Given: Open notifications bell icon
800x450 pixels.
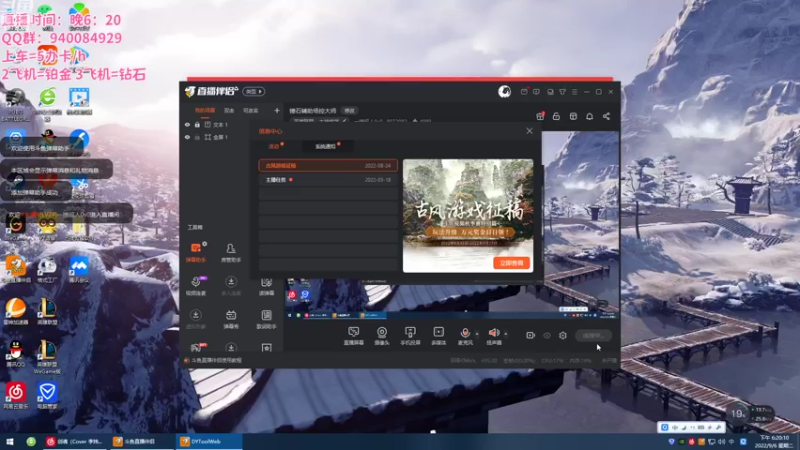Looking at the screenshot, I should 589,116.
